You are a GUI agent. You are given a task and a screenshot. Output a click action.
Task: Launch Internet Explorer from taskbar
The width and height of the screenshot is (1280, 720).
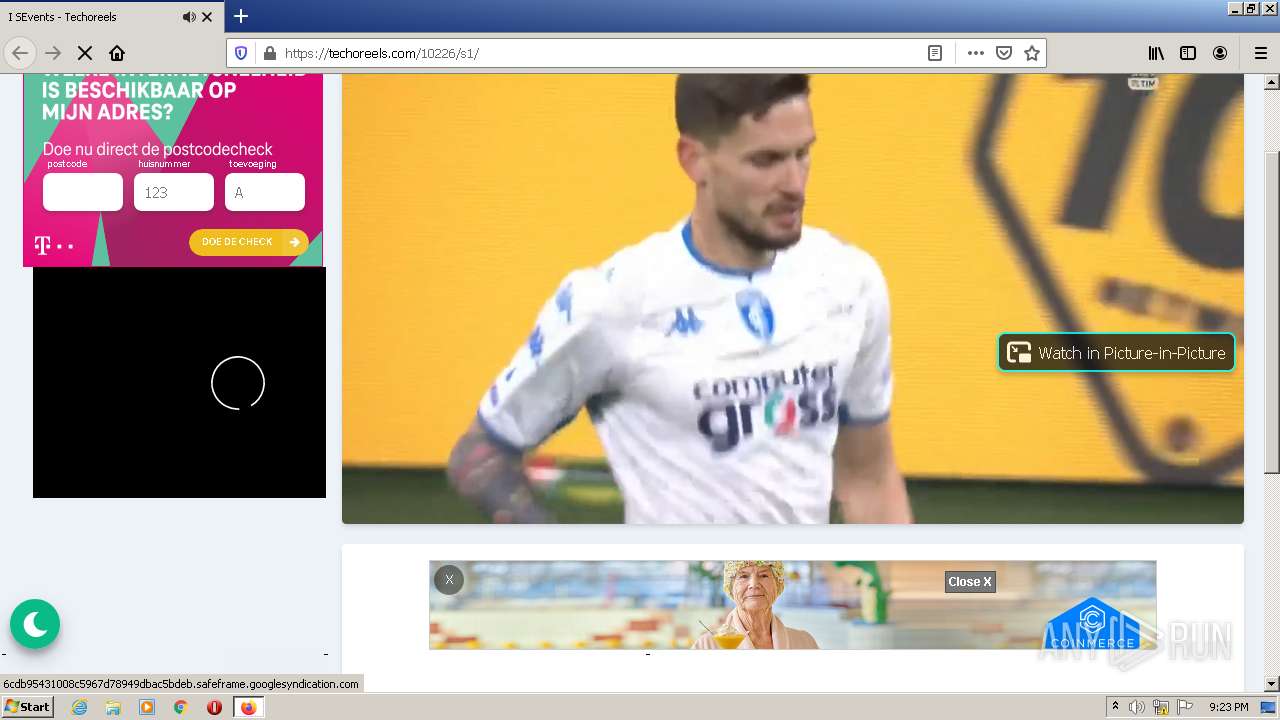80,707
